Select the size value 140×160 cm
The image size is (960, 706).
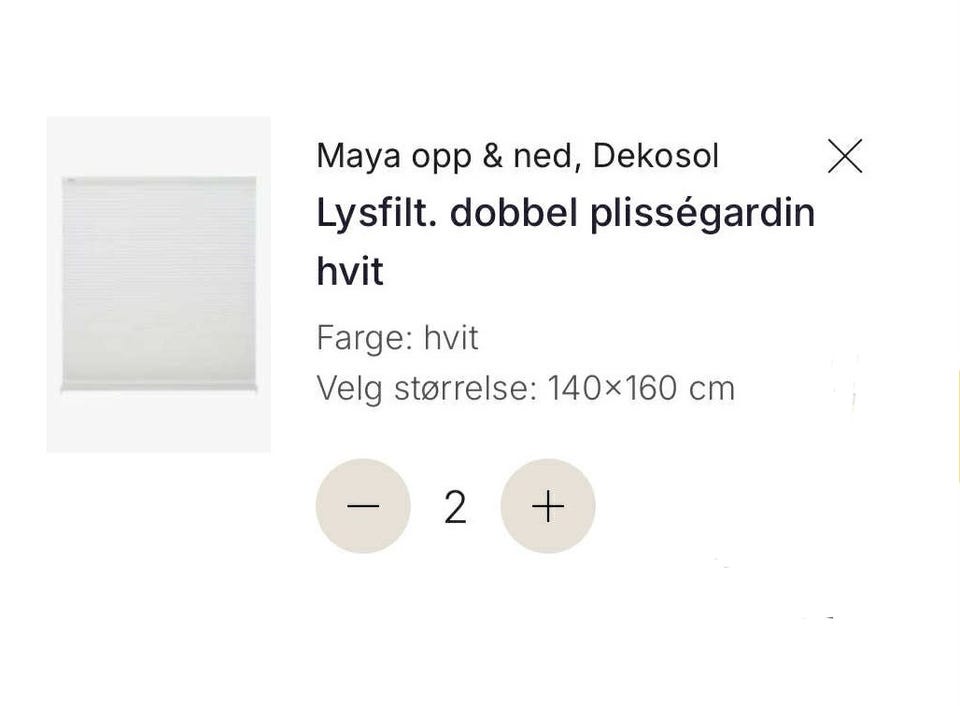641,388
